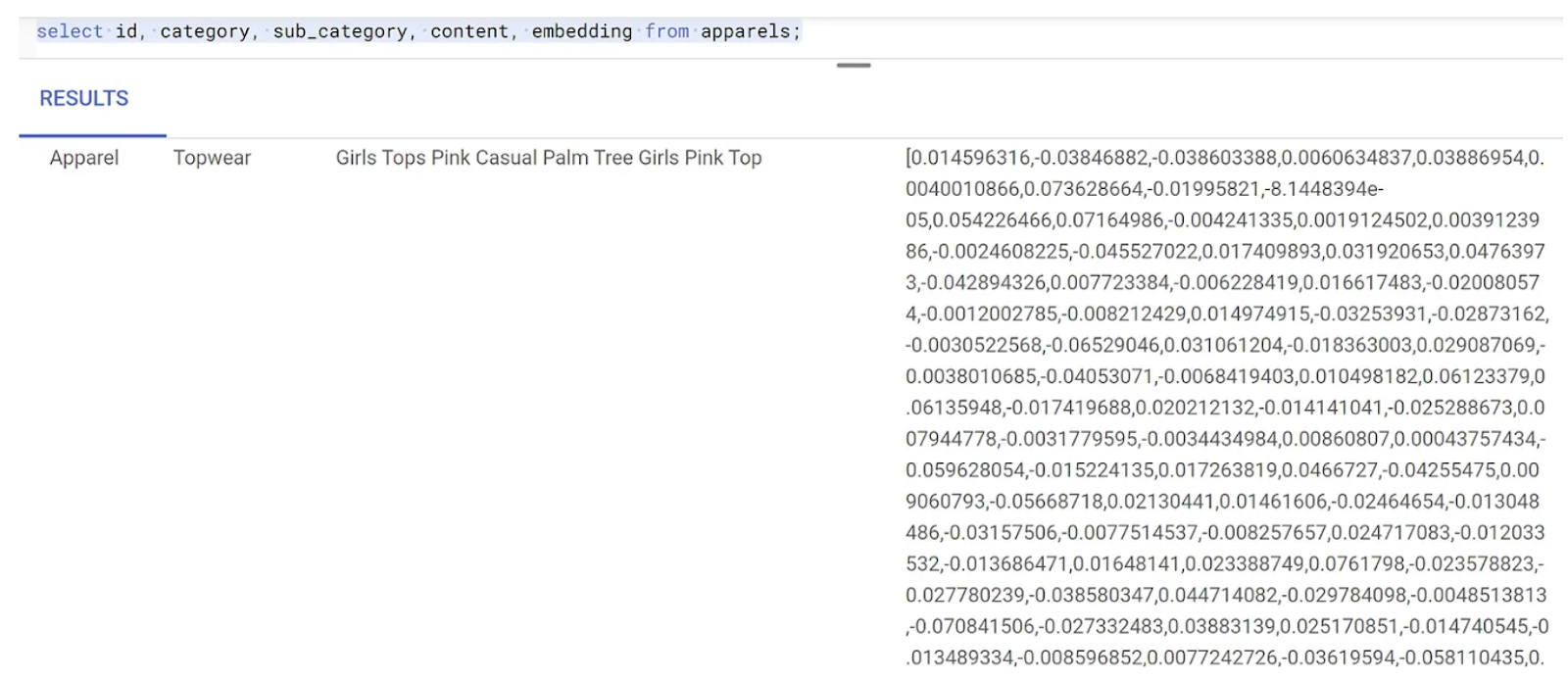Click the semicolon ending the SQL query
This screenshot has height=679, width=1568.
pyautogui.click(x=797, y=31)
